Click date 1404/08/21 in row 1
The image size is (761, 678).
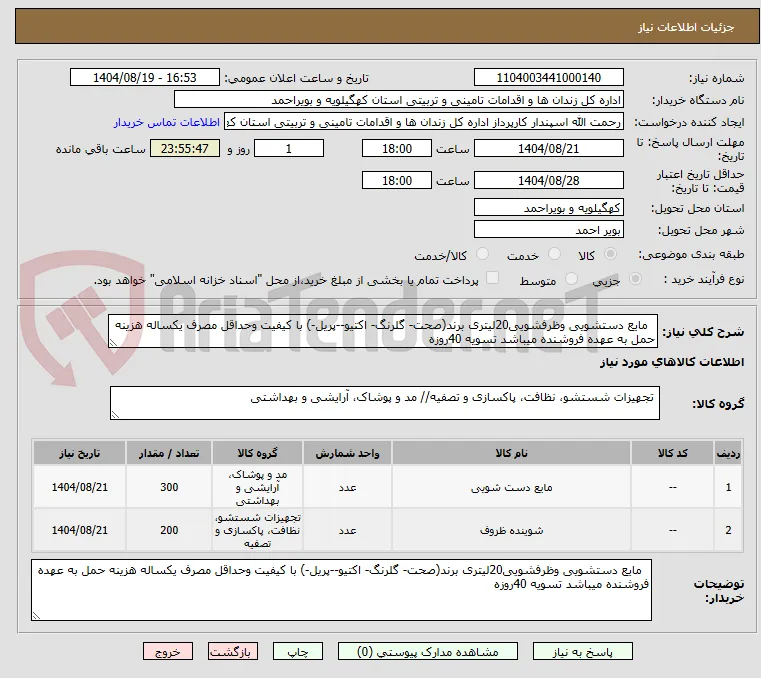point(79,487)
